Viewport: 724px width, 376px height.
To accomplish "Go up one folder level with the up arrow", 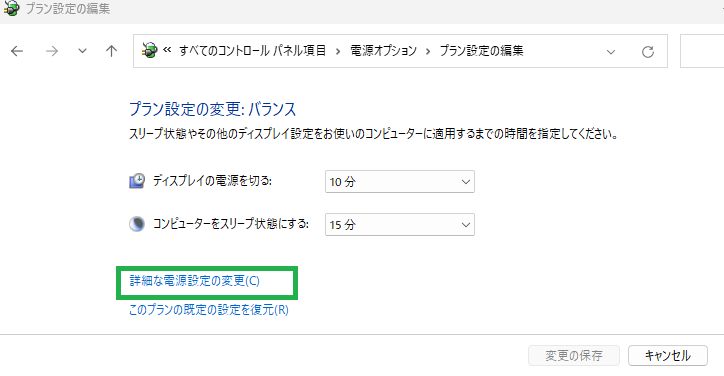I will click(x=111, y=51).
